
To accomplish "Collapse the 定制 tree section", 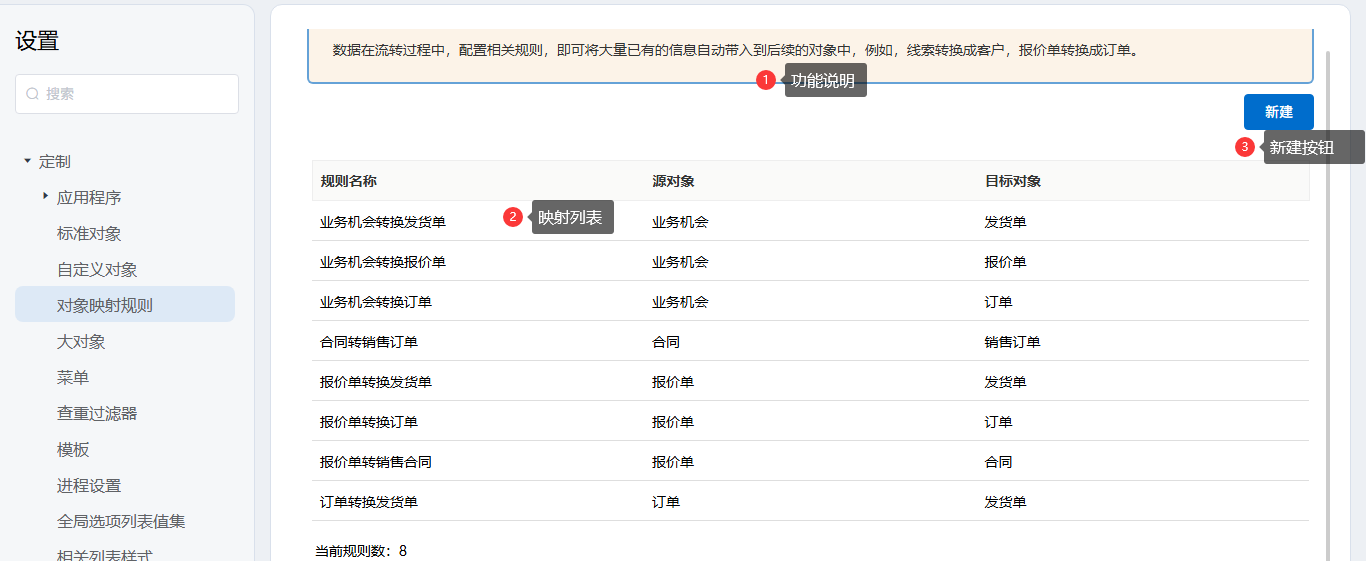I will [28, 161].
